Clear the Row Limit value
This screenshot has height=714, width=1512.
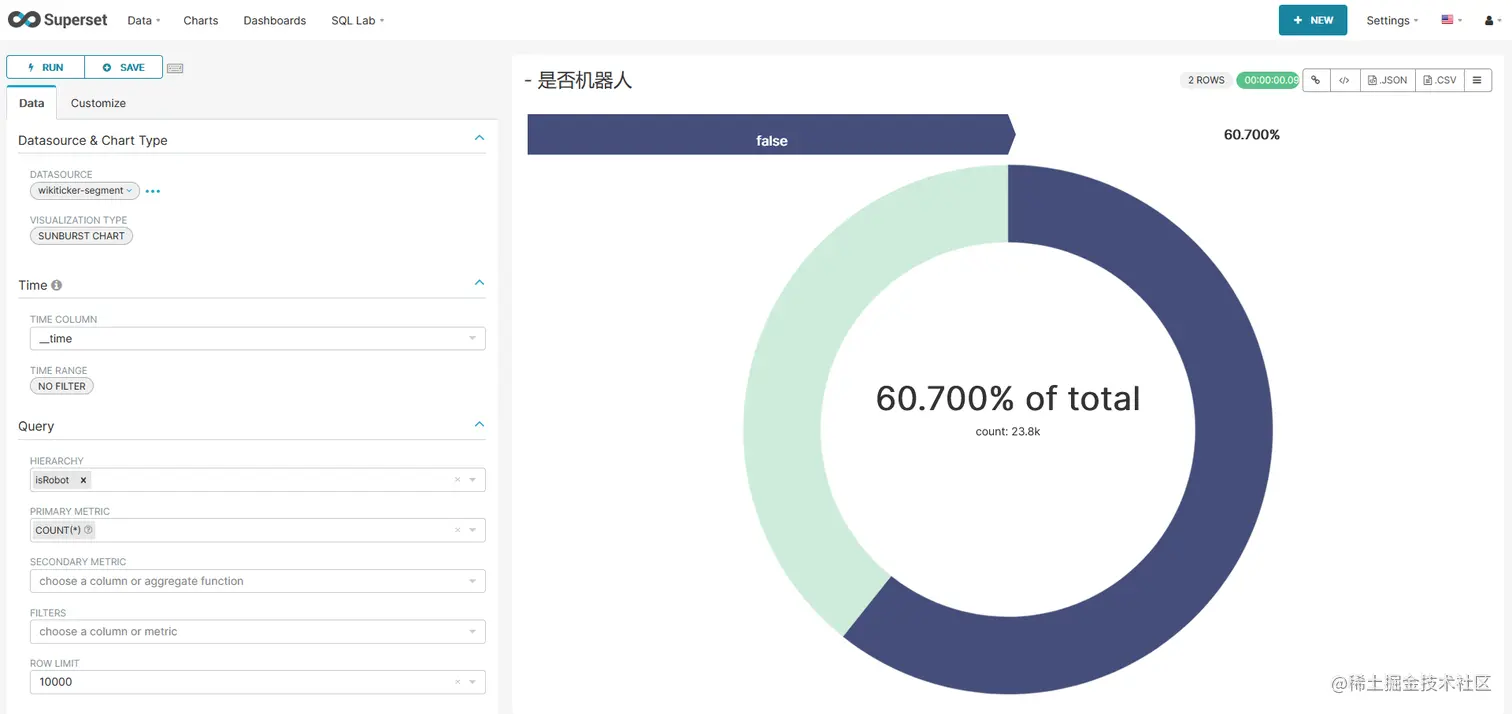(x=457, y=682)
